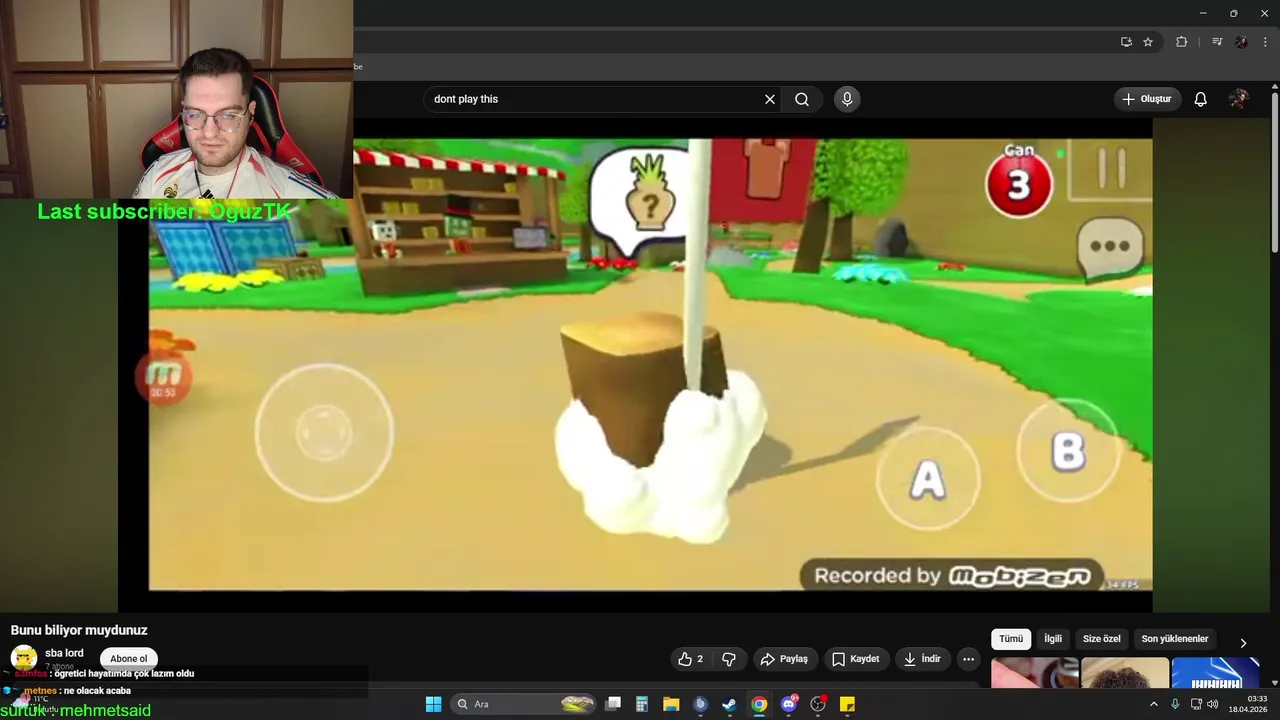Viewport: 1280px width, 720px height.
Task: Click the first suggested video thumbnail
Action: coord(1035,673)
